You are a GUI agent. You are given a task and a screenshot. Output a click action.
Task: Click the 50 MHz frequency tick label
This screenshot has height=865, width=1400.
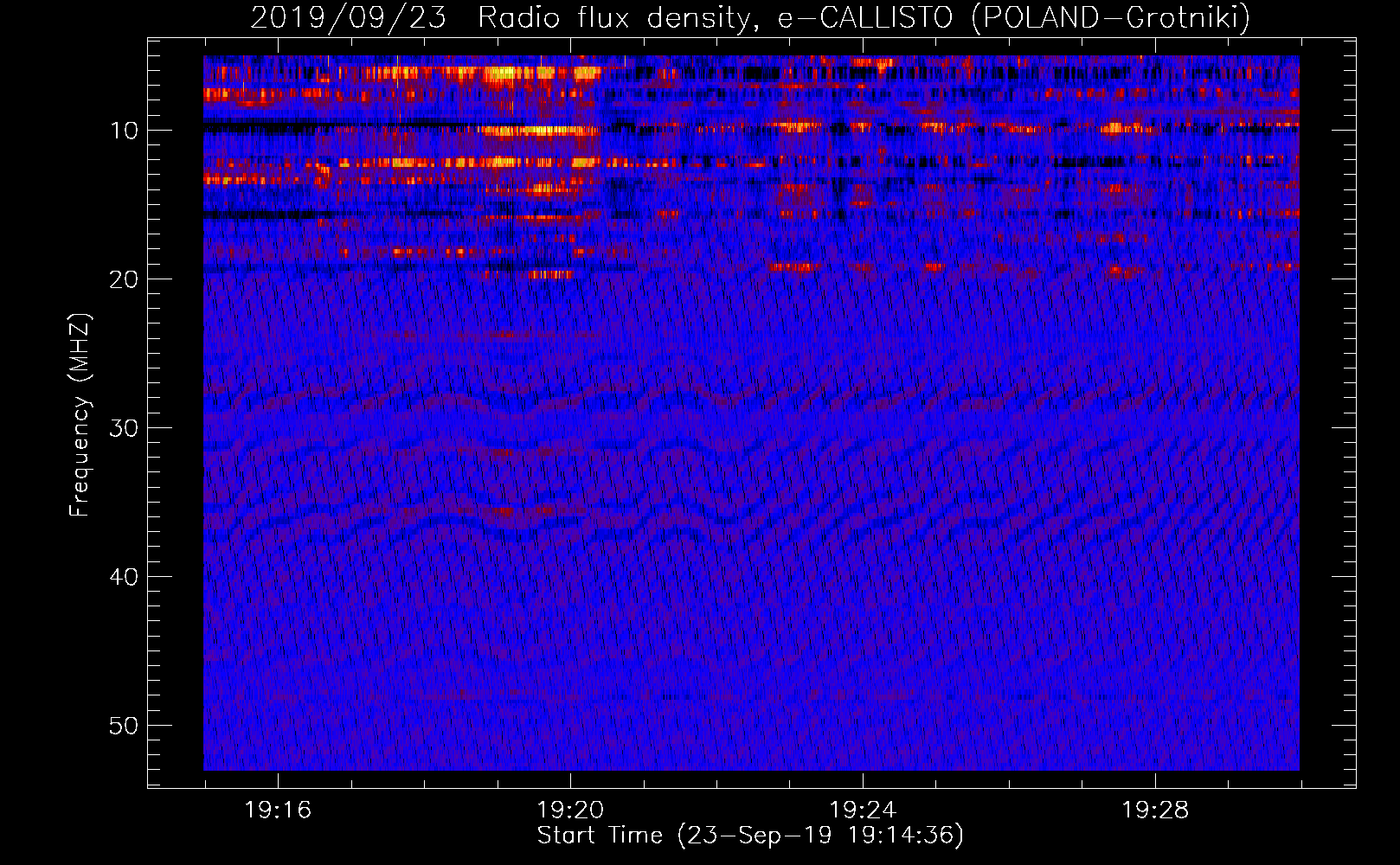(125, 726)
